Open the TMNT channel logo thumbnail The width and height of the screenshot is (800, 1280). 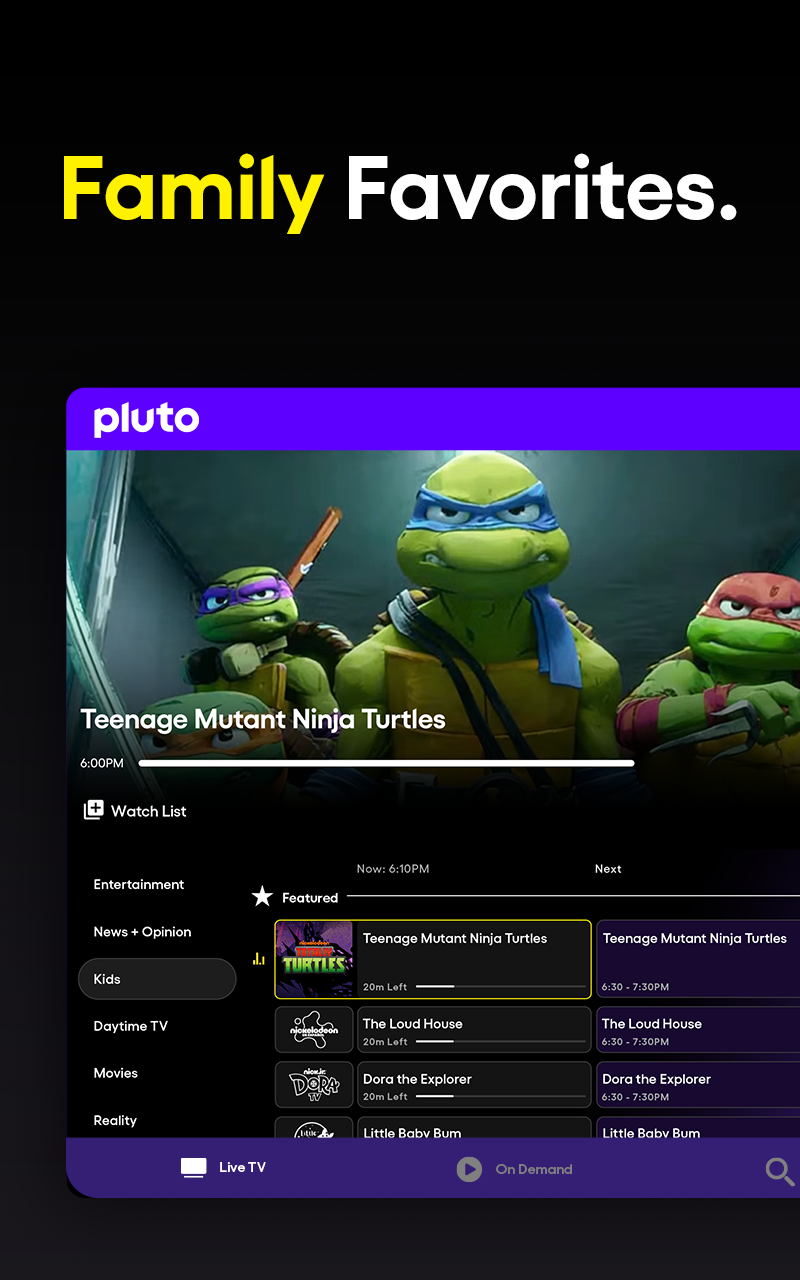(314, 959)
